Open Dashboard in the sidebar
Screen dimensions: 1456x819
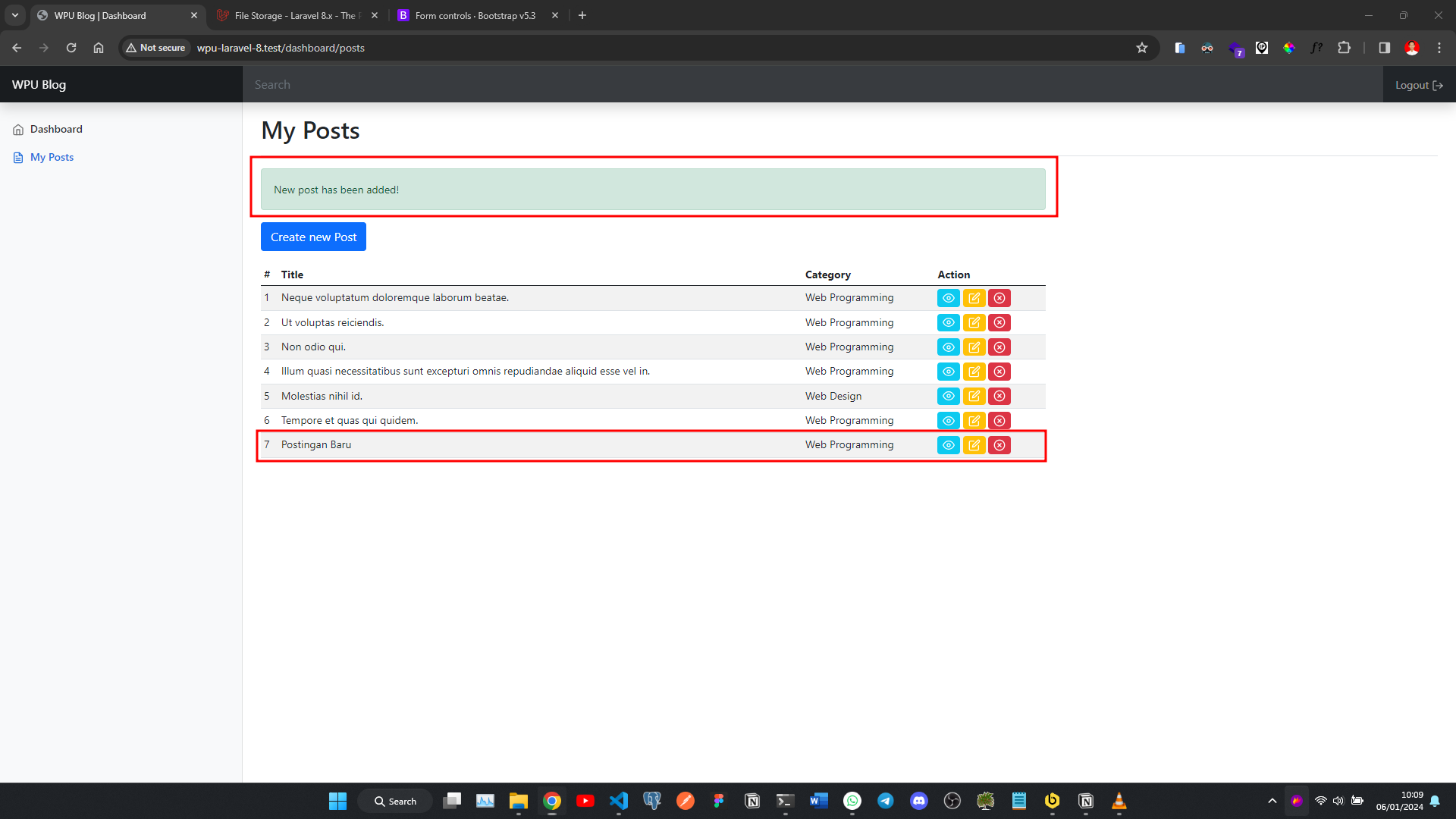[56, 129]
